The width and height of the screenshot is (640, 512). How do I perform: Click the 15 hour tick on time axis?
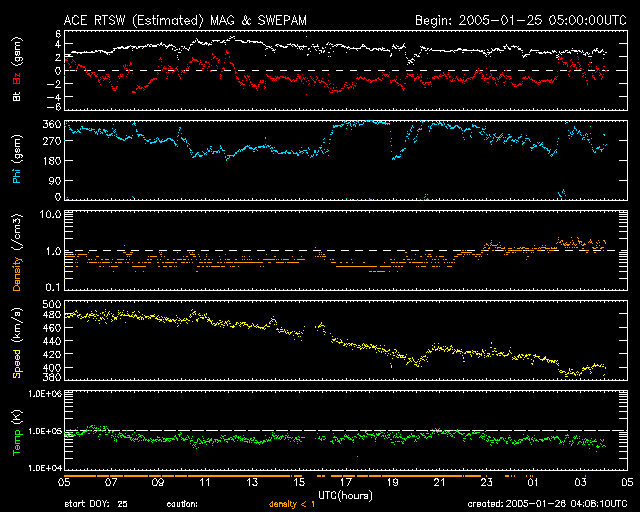point(299,482)
